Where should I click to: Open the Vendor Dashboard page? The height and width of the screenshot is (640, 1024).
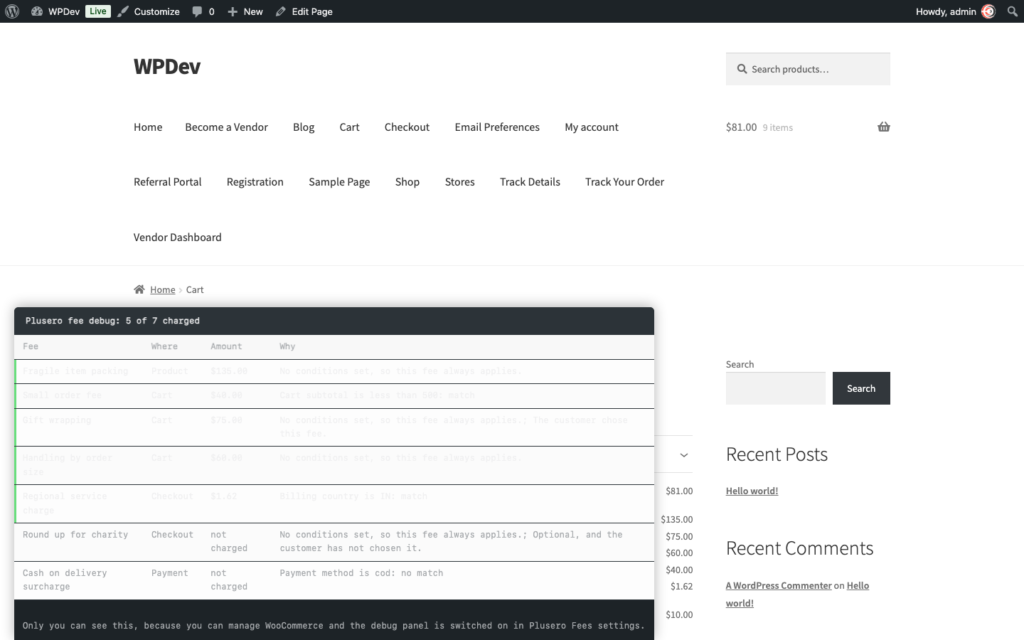[x=177, y=237]
